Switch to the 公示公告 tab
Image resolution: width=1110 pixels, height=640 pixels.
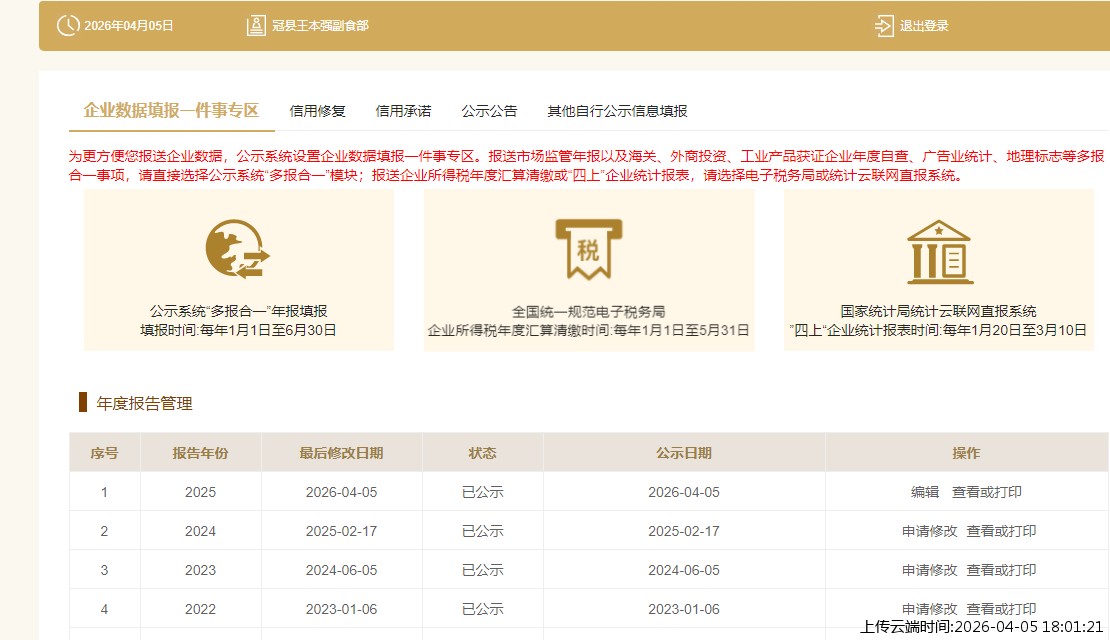coord(488,111)
